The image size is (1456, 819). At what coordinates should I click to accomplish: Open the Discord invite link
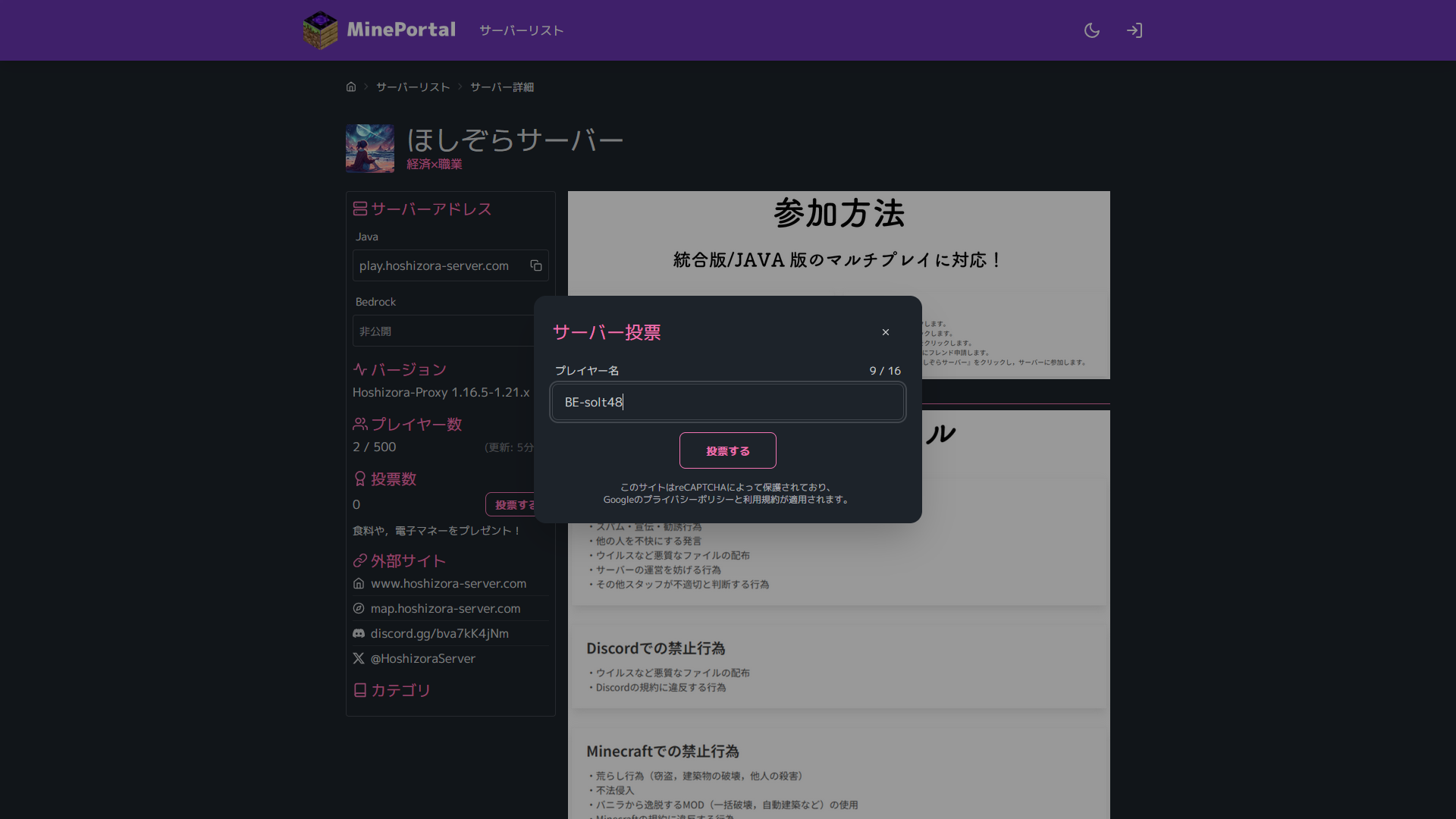pyautogui.click(x=439, y=633)
